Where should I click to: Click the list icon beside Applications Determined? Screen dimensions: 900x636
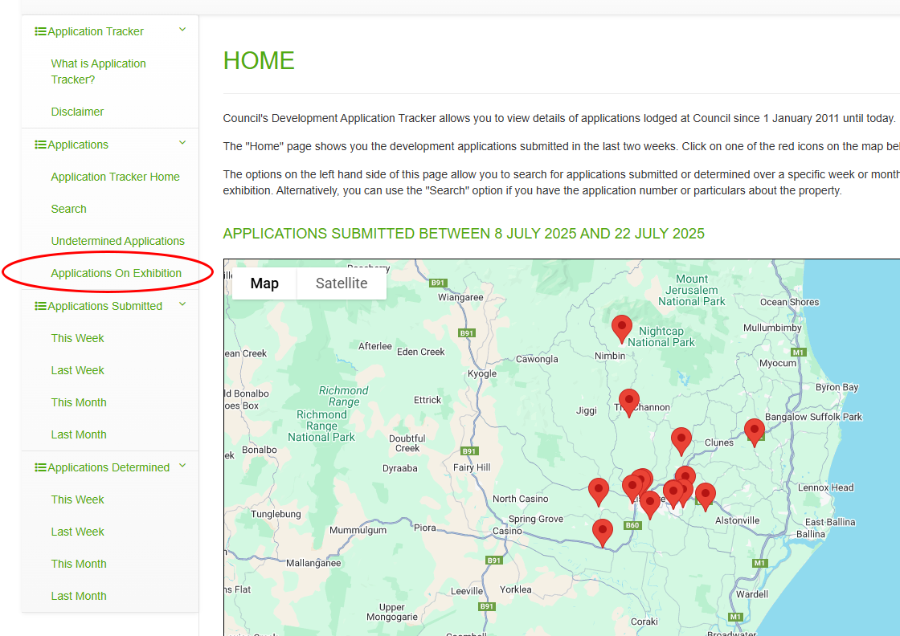(x=40, y=467)
